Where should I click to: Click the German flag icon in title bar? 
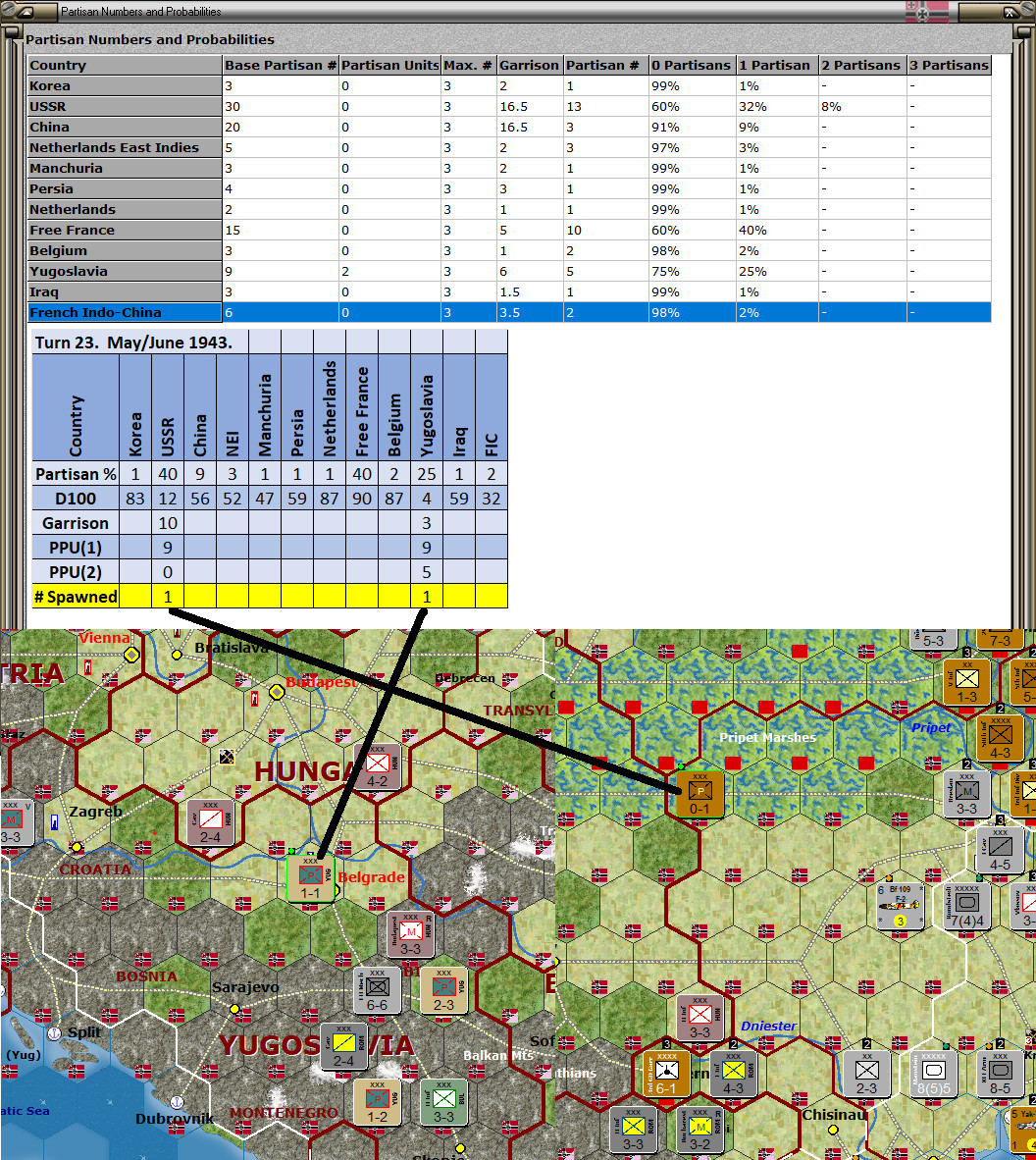927,11
